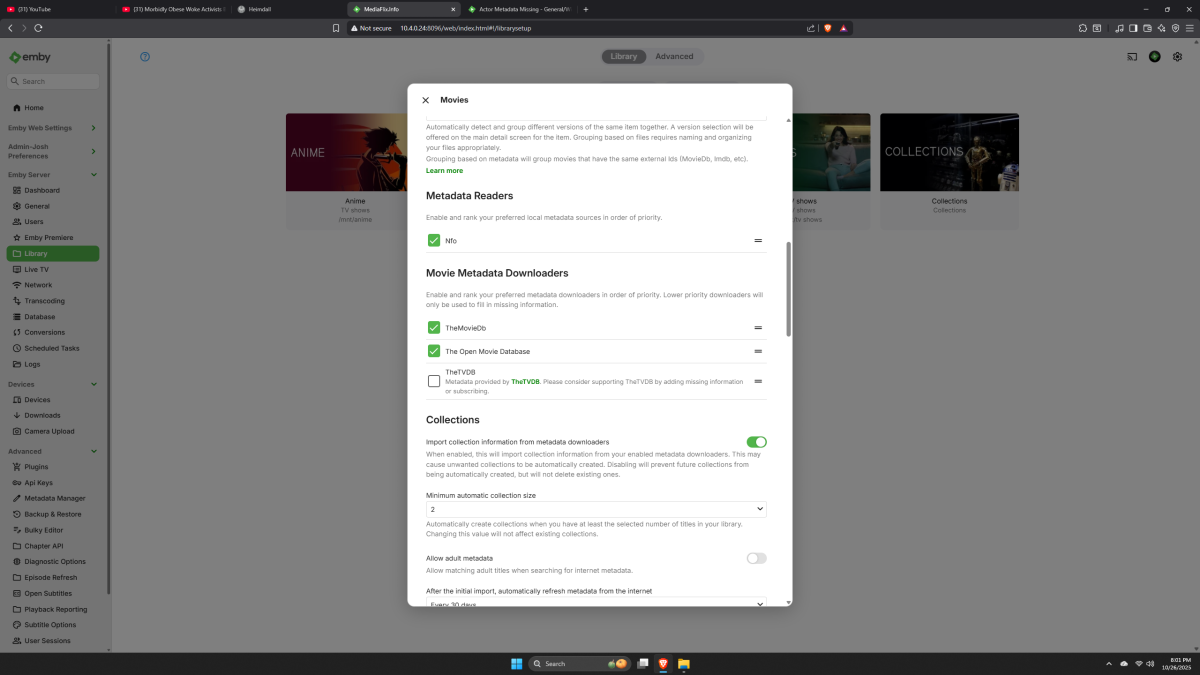The height and width of the screenshot is (675, 1200).
Task: Turn on Allow adult metadata
Action: [x=756, y=558]
